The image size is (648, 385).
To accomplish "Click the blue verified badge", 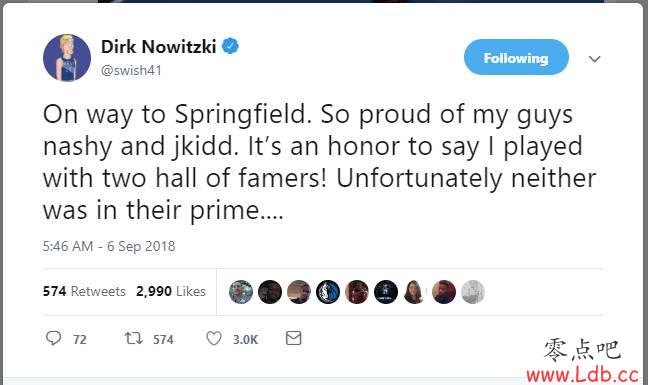I will click(230, 46).
